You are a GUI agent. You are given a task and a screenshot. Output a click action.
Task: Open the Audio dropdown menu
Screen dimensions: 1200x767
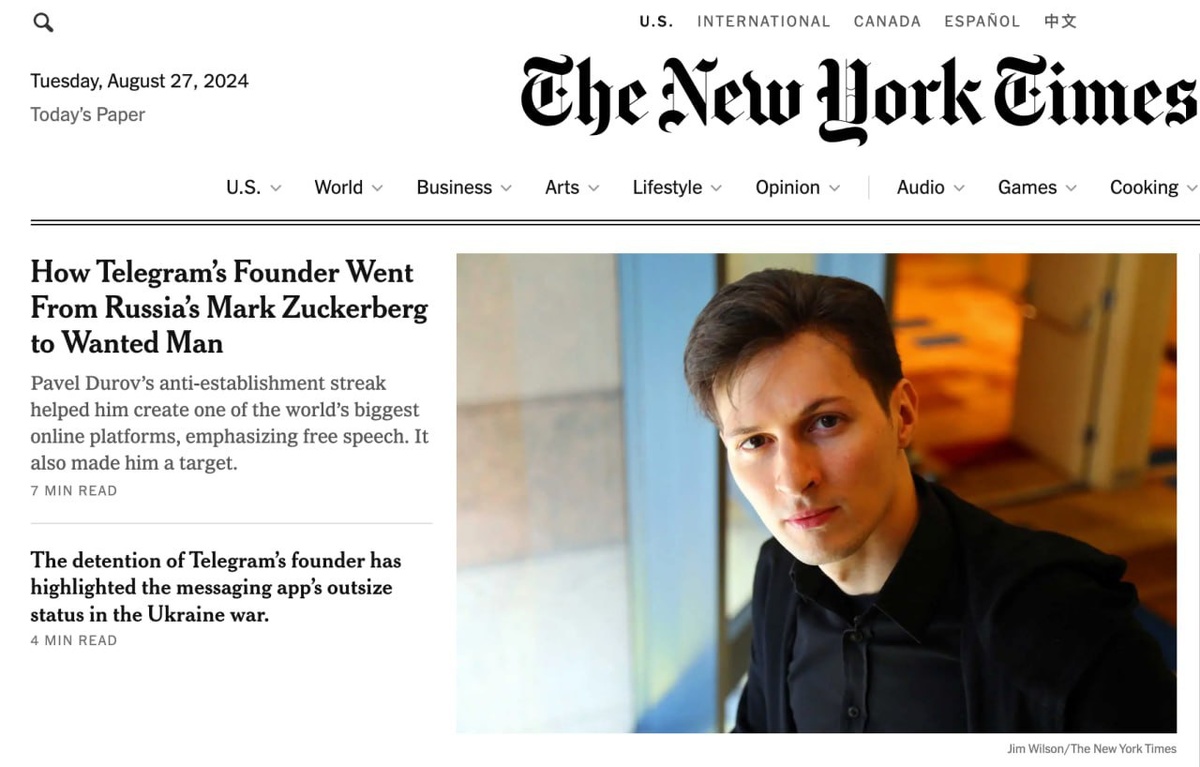pos(931,187)
